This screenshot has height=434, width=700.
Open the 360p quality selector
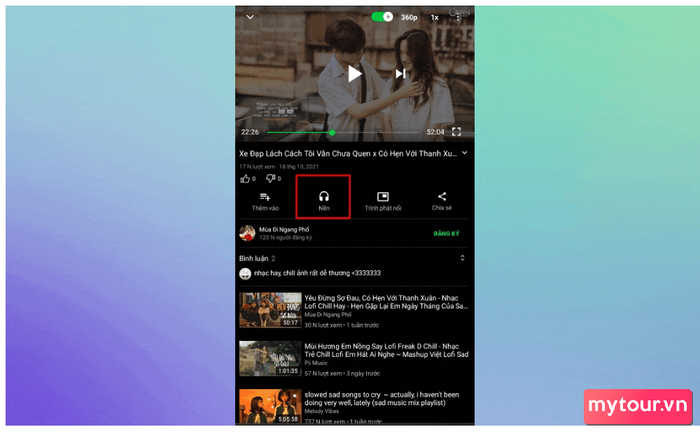(409, 17)
